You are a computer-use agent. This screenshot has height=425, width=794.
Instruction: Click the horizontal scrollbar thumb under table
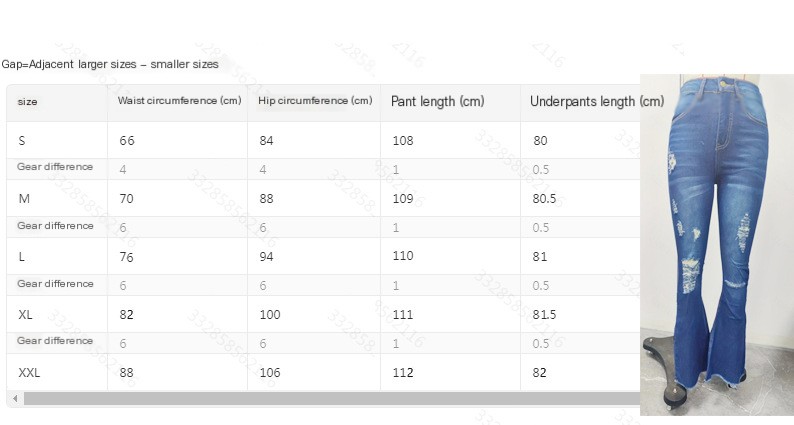(330, 399)
